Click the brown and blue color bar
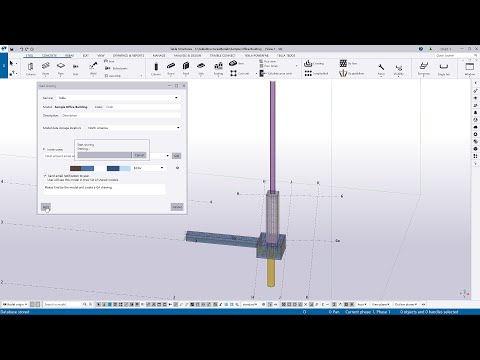480x360 pixels. tap(82, 168)
